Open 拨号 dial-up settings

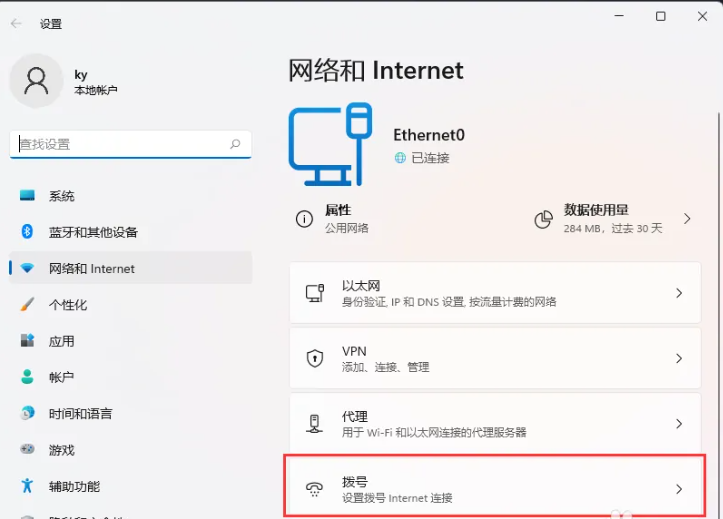click(x=495, y=486)
